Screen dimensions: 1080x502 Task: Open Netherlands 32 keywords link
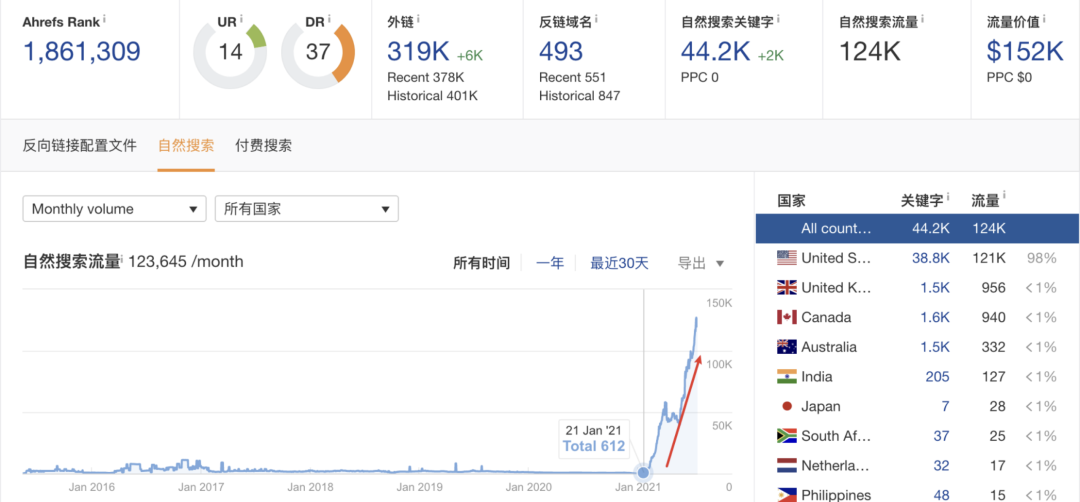(x=942, y=466)
